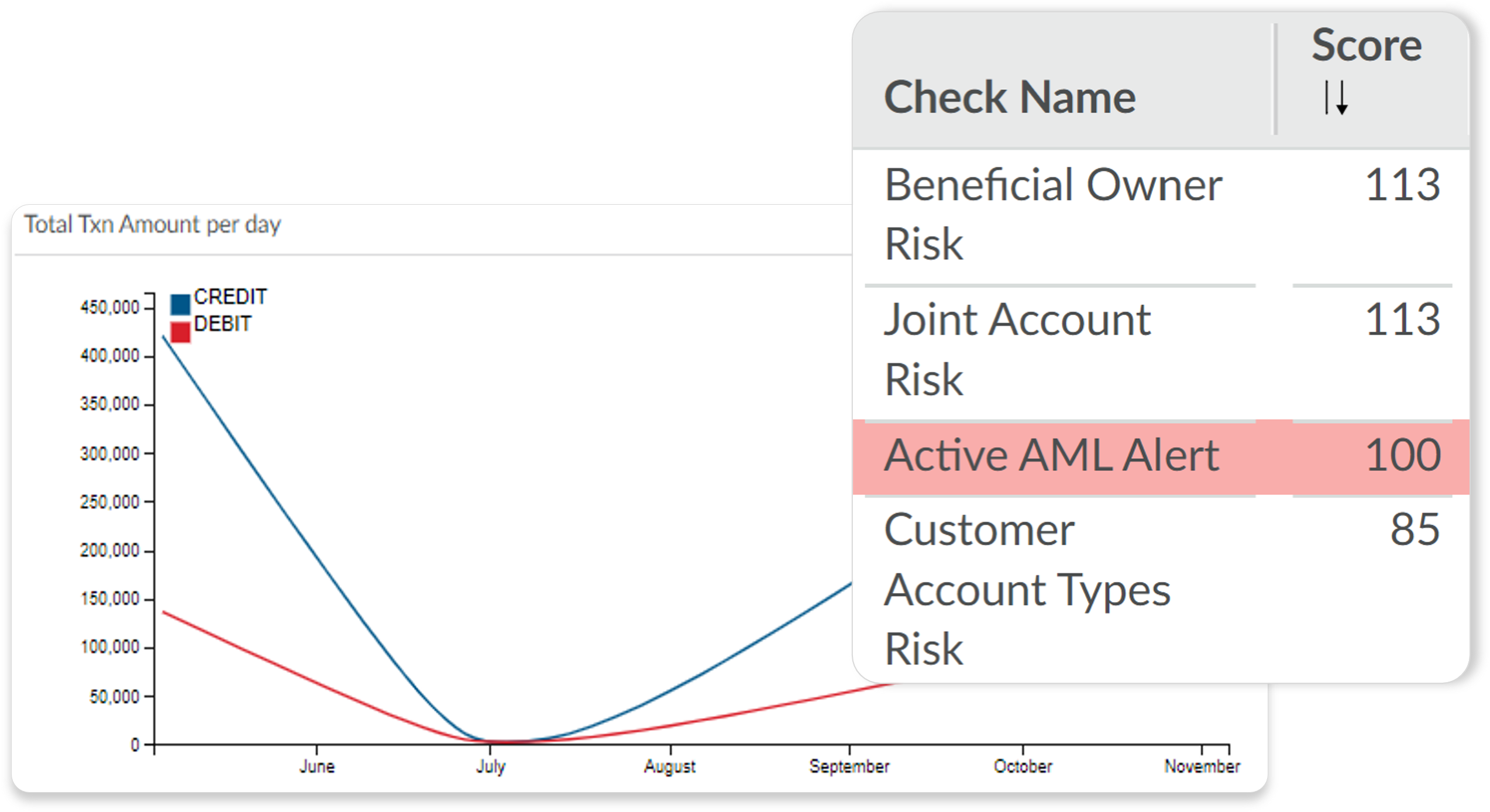Select the Beneficial Owner Risk row

click(1161, 215)
